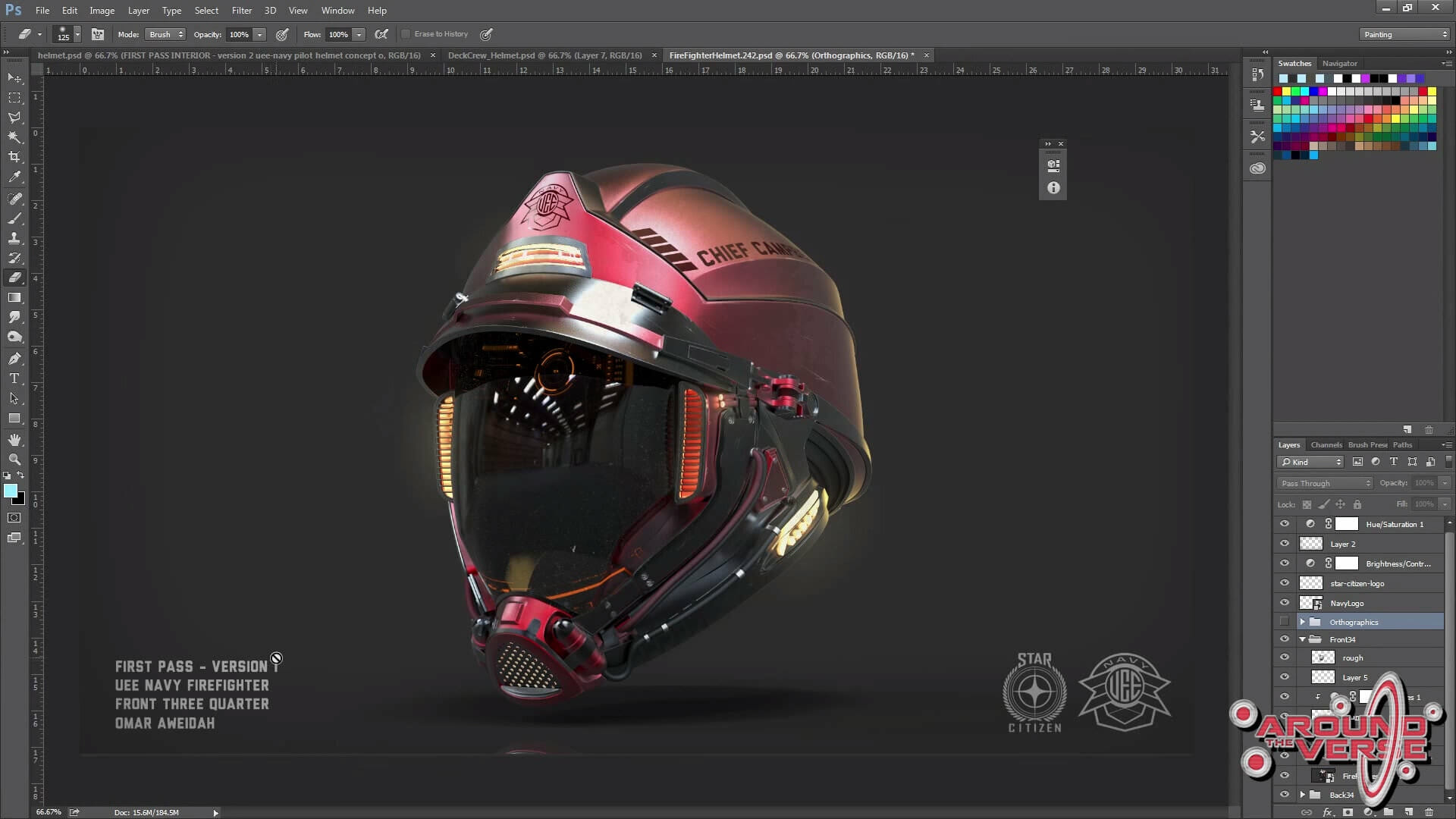Pick the Horizontal Type tool
This screenshot has width=1456, height=819.
tap(14, 378)
